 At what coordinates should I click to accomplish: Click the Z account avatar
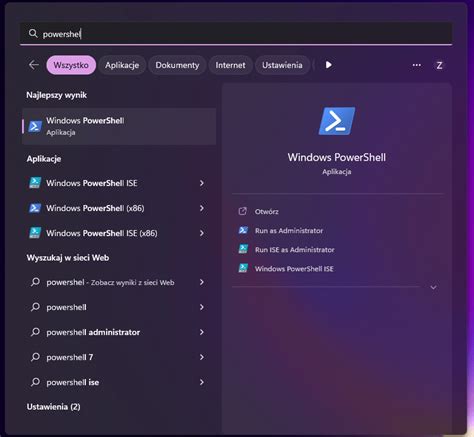439,65
